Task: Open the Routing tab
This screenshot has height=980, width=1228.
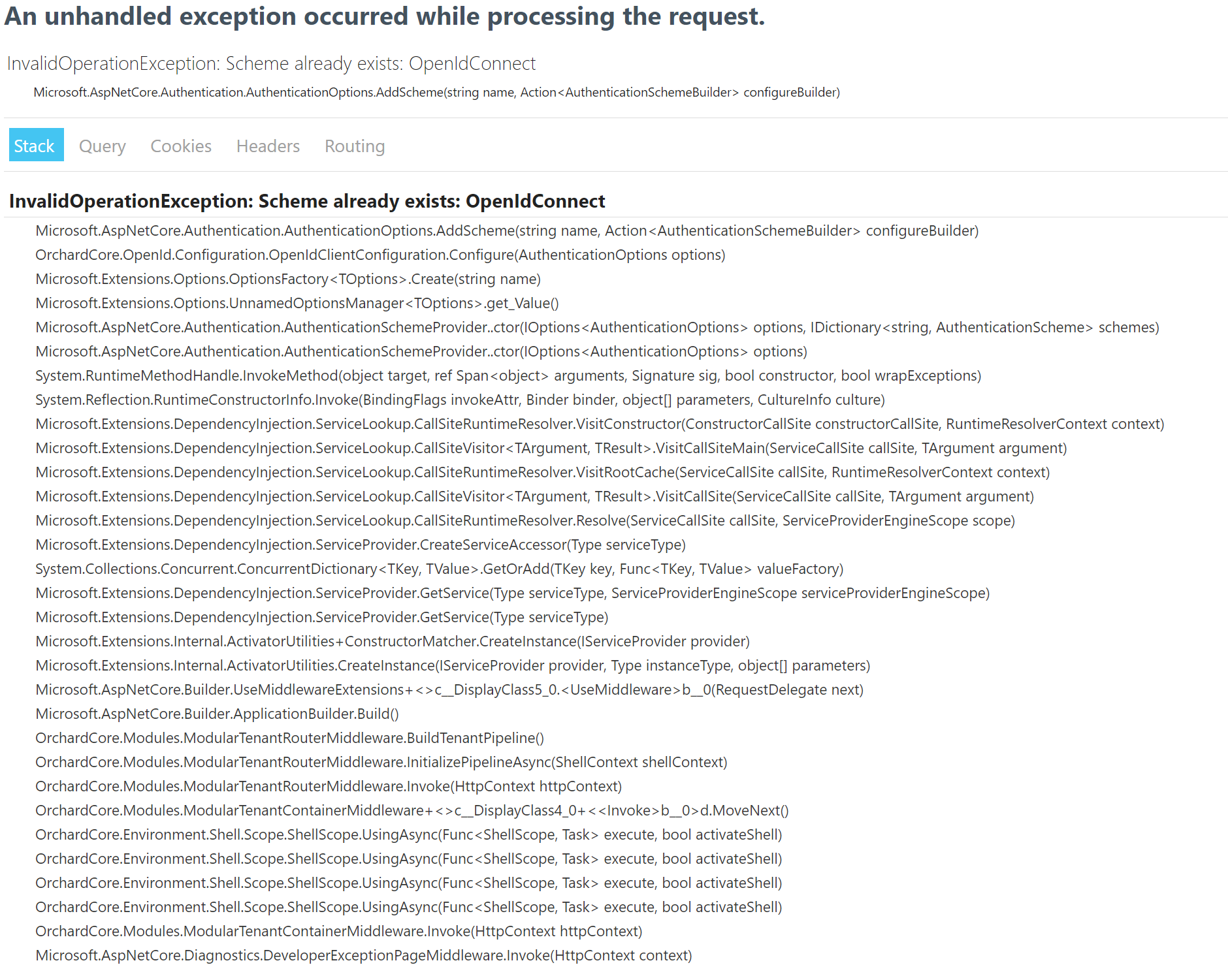Action: [354, 146]
